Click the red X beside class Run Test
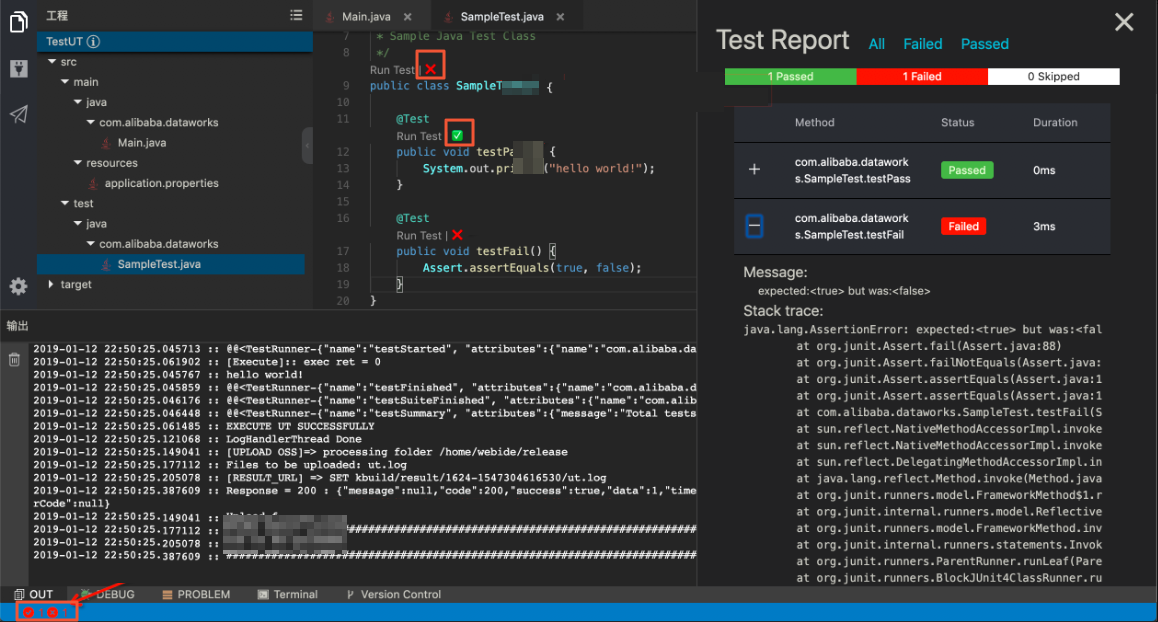Image resolution: width=1158 pixels, height=622 pixels. pos(430,70)
